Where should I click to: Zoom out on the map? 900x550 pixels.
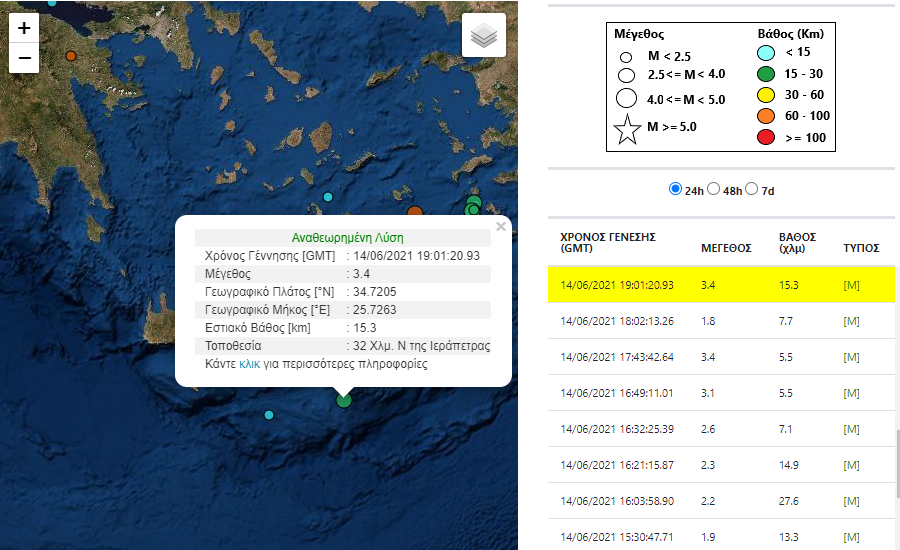(x=24, y=59)
